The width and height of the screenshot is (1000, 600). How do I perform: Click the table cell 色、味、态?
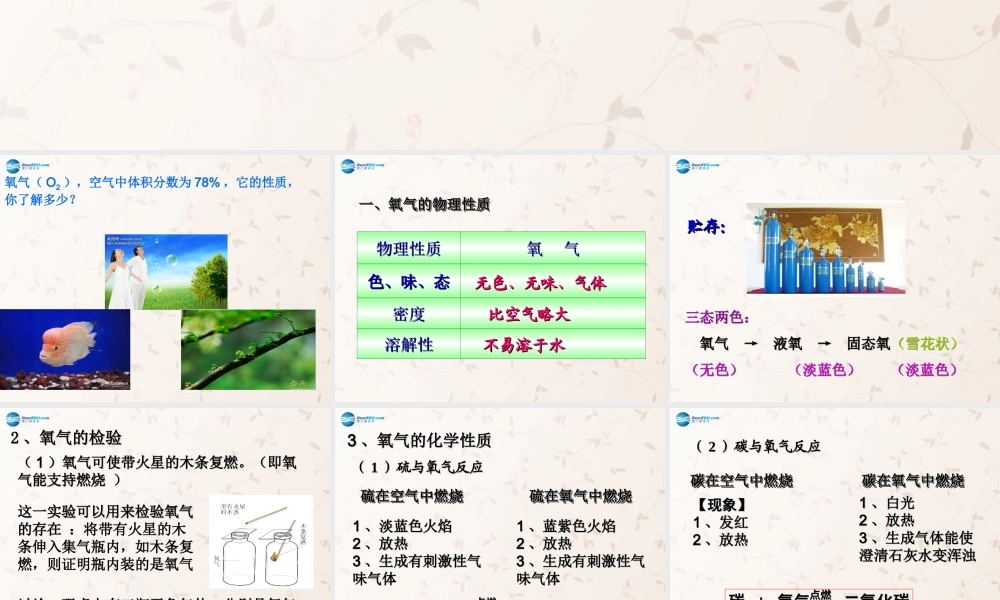409,282
